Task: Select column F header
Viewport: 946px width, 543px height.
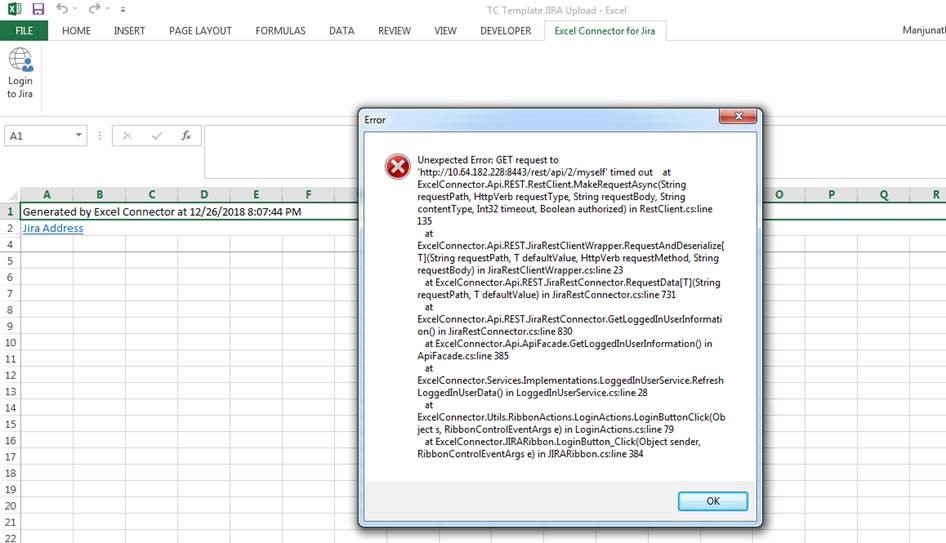Action: coord(308,194)
